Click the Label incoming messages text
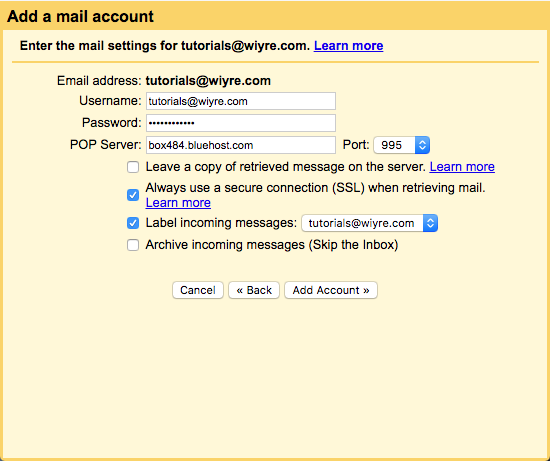Image resolution: width=550 pixels, height=461 pixels. 221,223
